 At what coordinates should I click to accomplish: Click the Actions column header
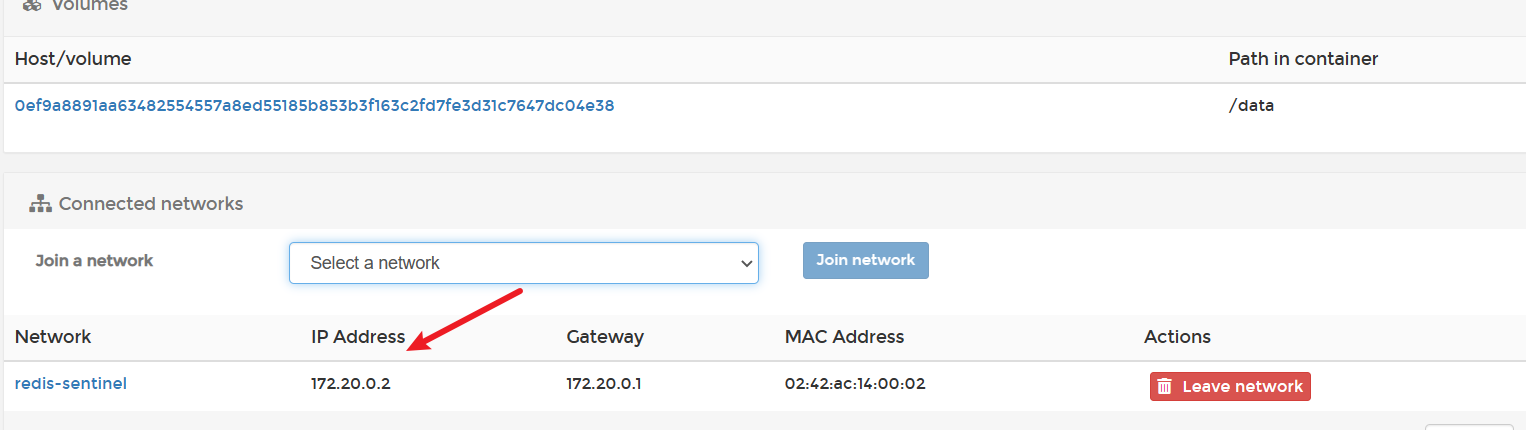[1177, 337]
